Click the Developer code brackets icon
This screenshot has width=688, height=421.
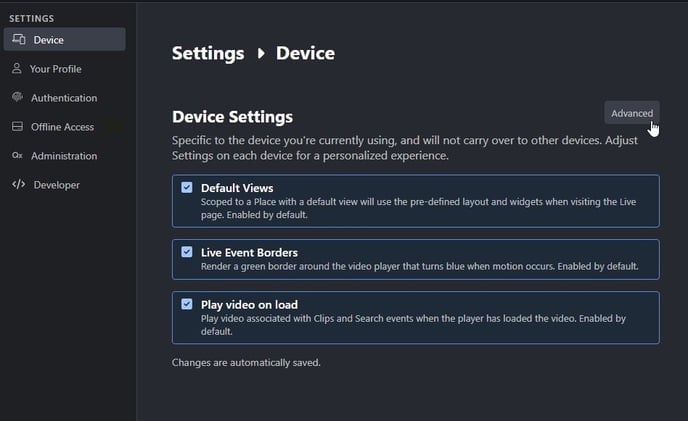coord(18,184)
